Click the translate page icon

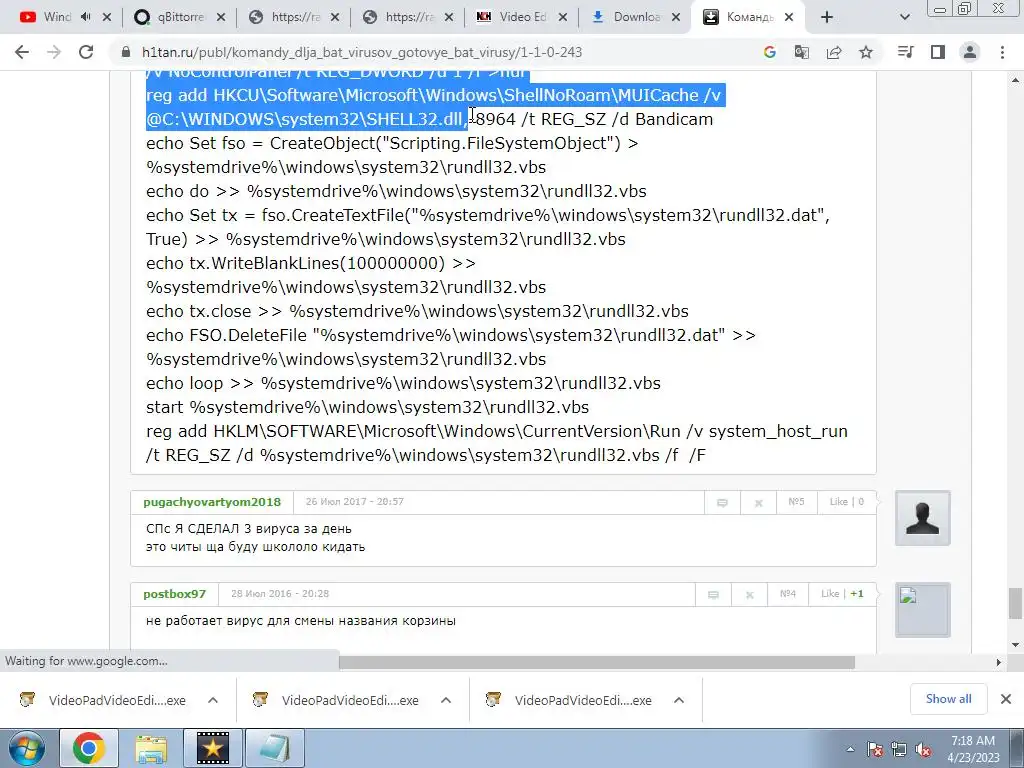click(x=801, y=52)
